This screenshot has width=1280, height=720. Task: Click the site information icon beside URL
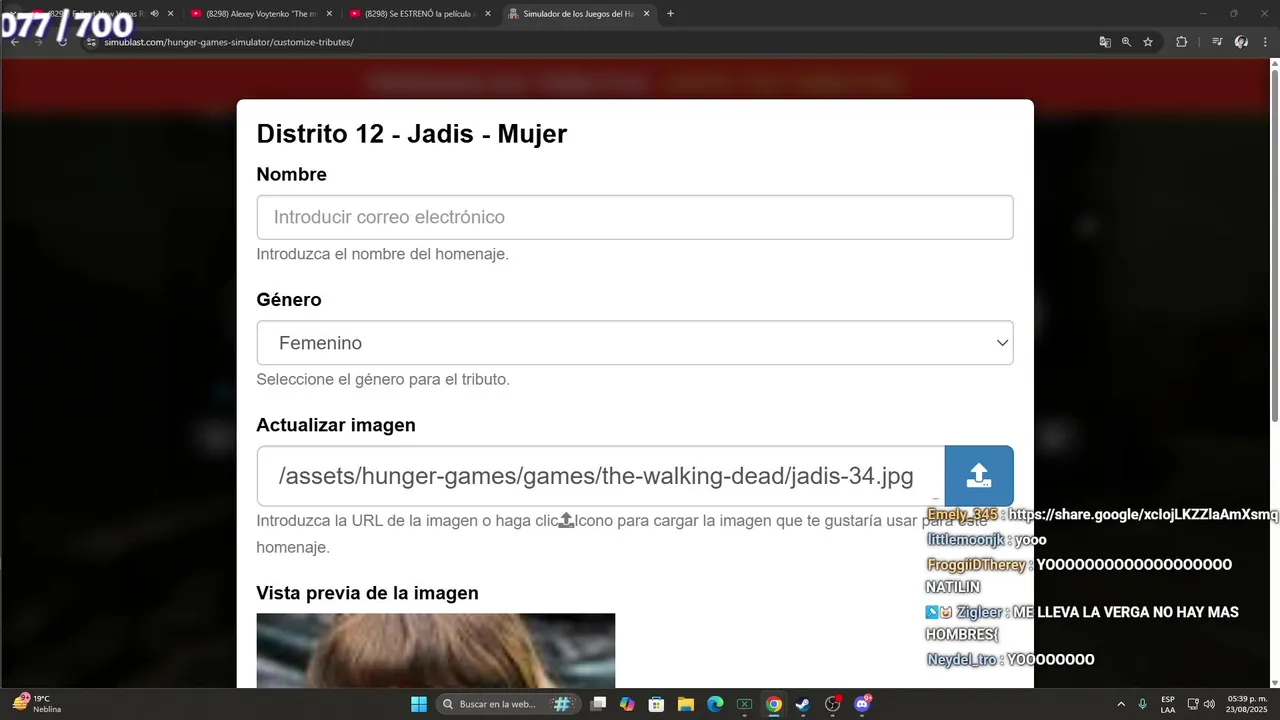click(x=91, y=42)
